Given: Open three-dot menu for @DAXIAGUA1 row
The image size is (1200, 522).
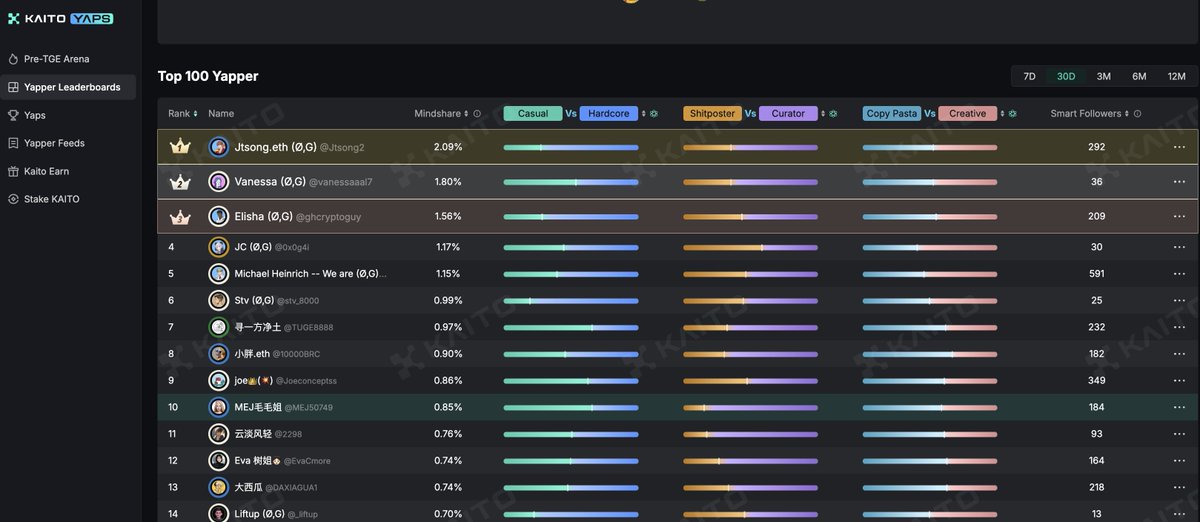Looking at the screenshot, I should click(x=1179, y=487).
